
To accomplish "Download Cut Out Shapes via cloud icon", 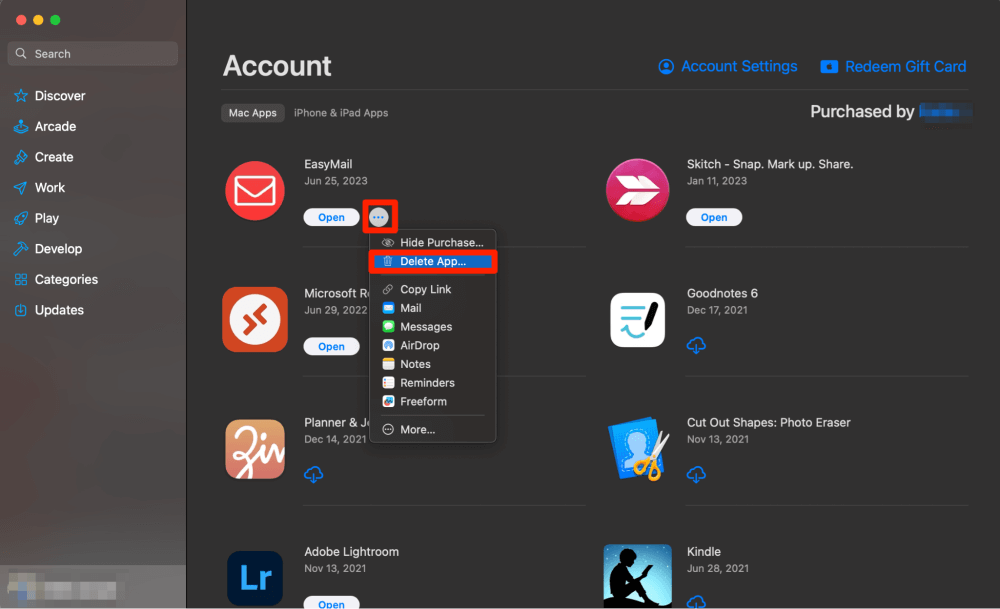I will coord(697,474).
